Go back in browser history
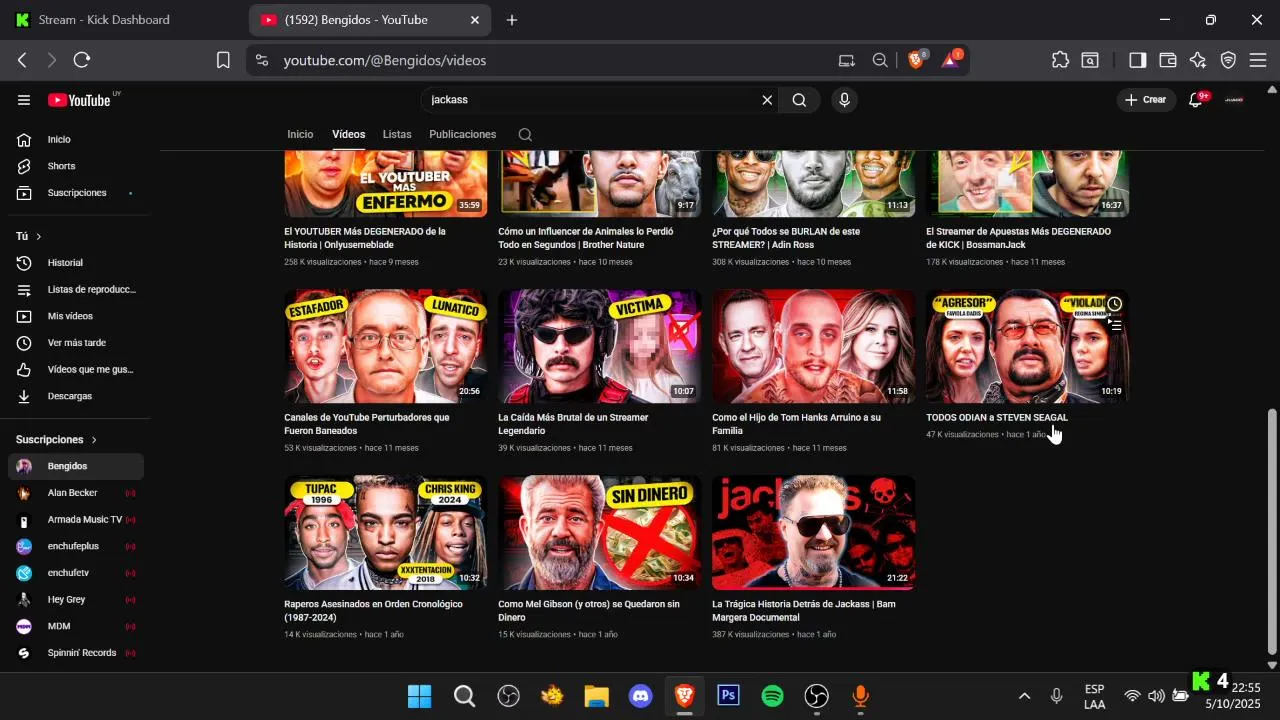This screenshot has height=720, width=1280. [22, 60]
